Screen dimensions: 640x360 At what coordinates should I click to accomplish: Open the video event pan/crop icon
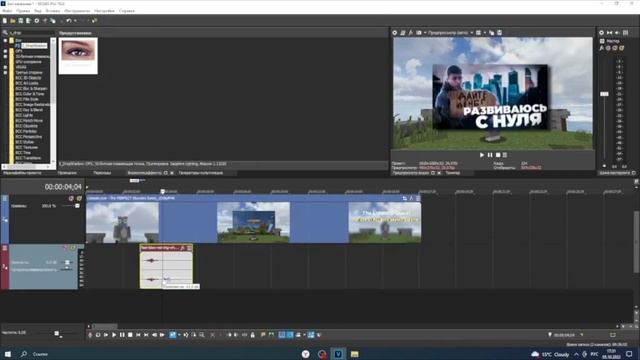point(404,199)
